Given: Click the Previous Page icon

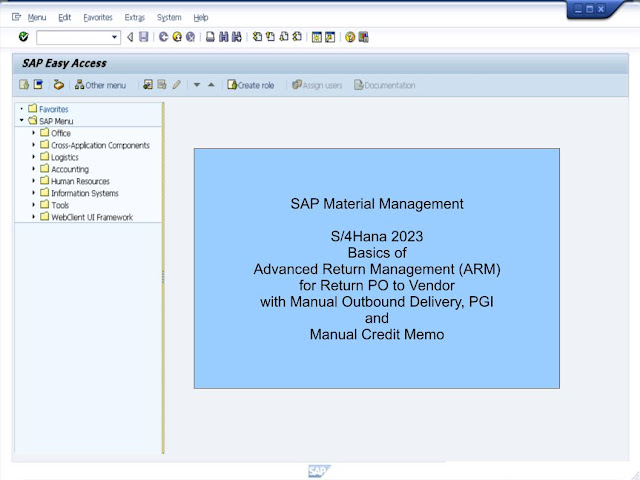Looking at the screenshot, I should click(x=270, y=37).
